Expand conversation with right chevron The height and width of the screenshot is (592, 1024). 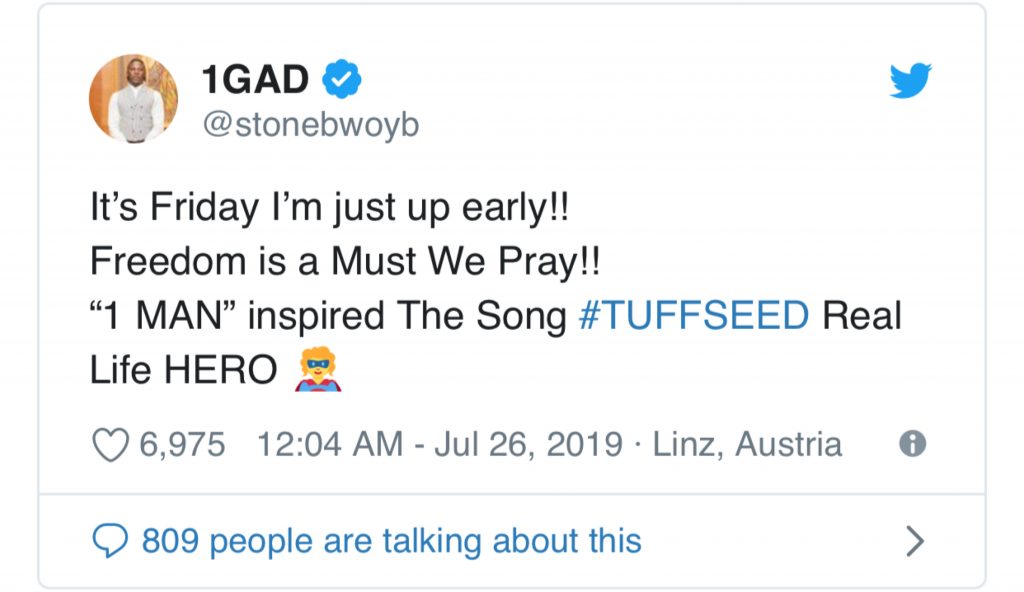point(916,541)
